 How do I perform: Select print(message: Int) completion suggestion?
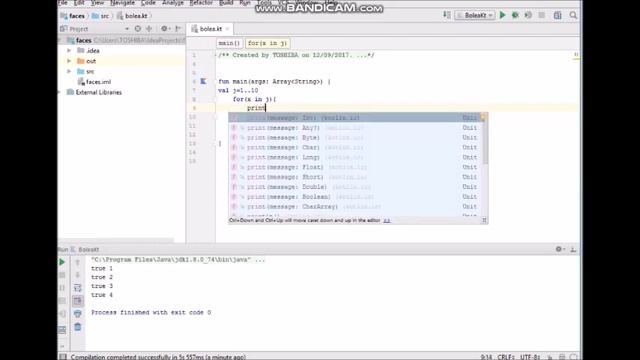(x=355, y=118)
